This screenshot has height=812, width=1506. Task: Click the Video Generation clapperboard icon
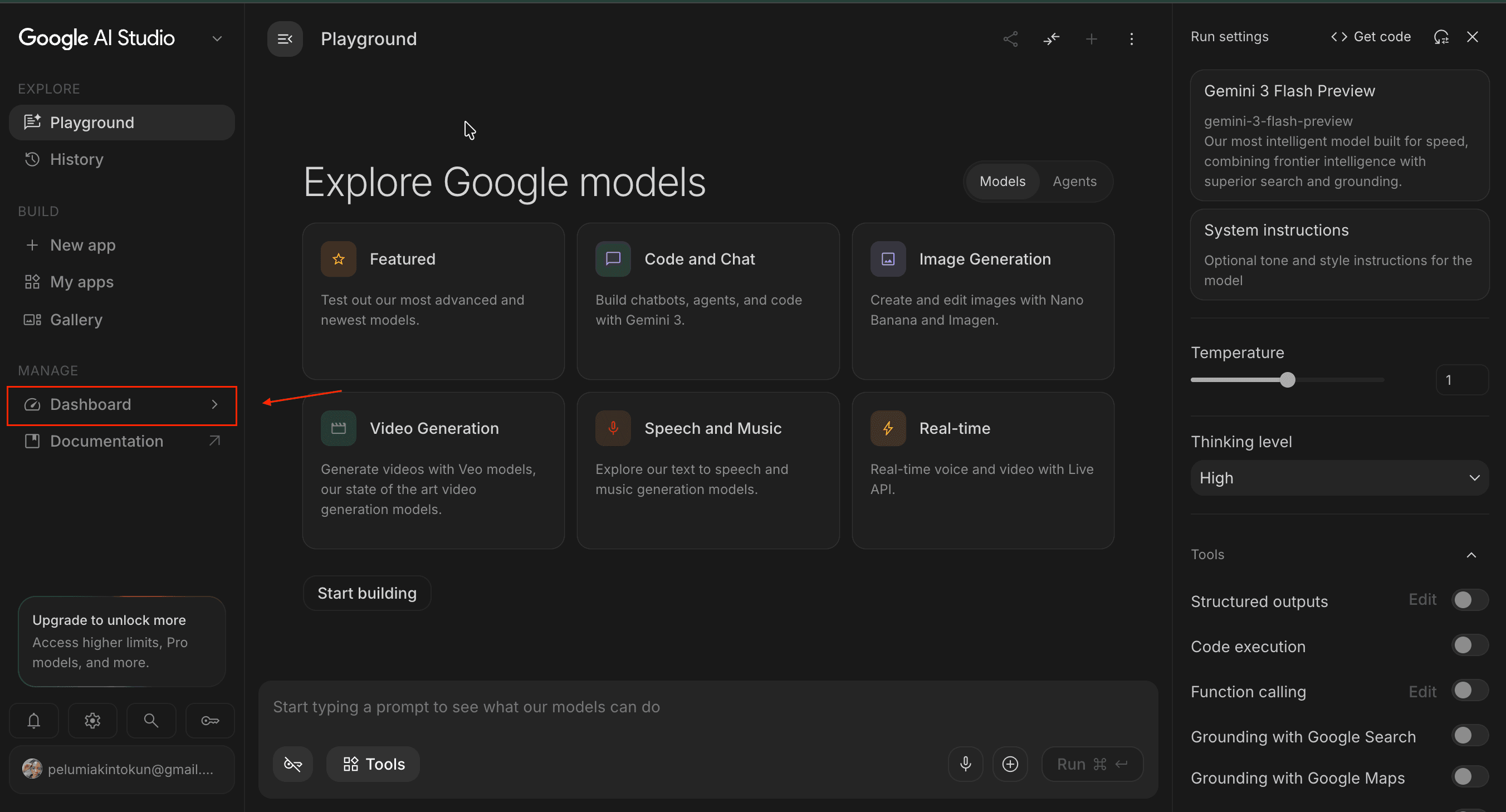338,428
